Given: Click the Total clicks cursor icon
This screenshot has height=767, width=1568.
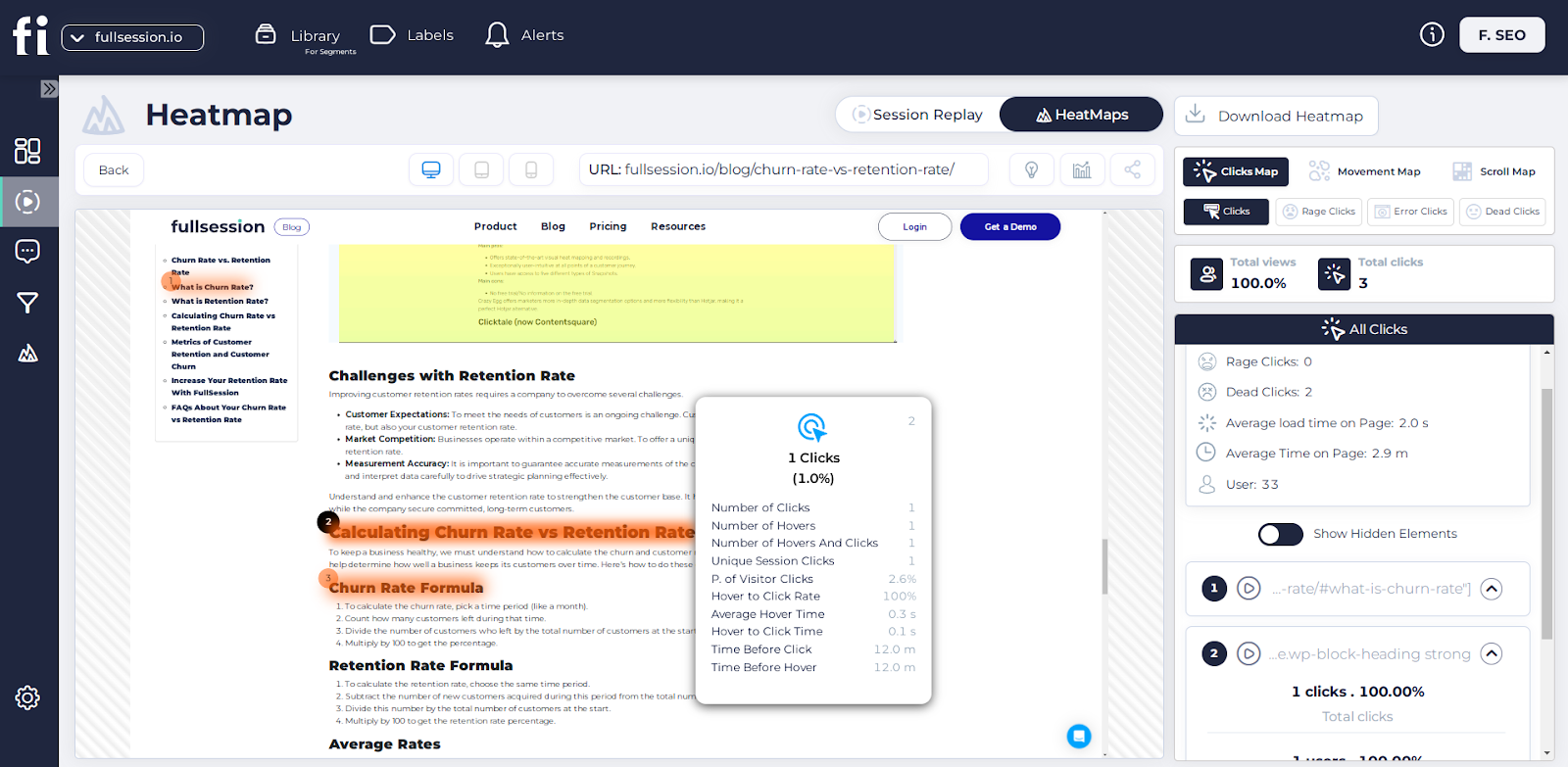Looking at the screenshot, I should (x=1334, y=274).
